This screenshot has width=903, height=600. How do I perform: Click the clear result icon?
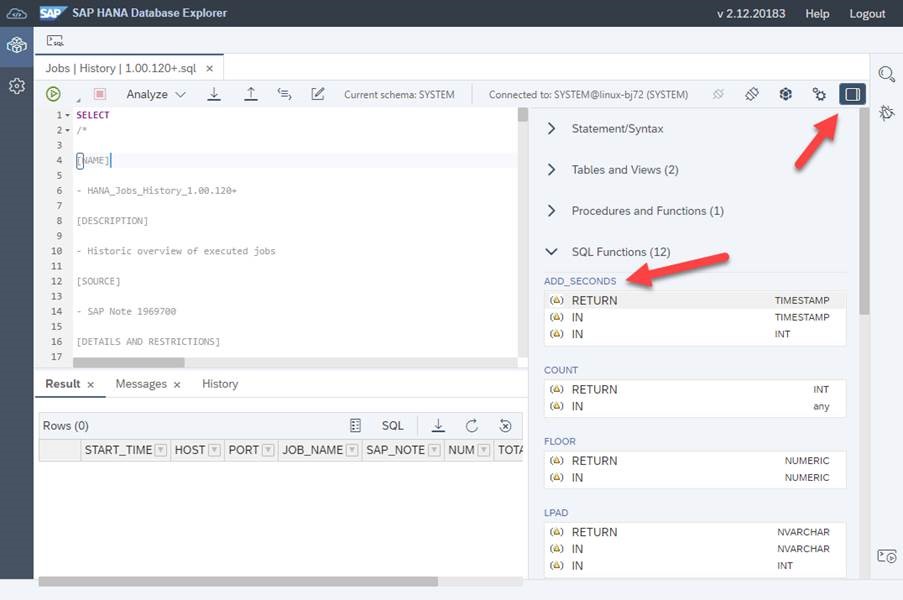(506, 426)
